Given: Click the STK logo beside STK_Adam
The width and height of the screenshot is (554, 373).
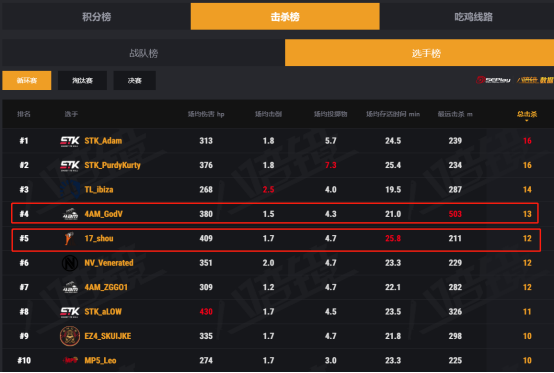Looking at the screenshot, I should (70, 141).
